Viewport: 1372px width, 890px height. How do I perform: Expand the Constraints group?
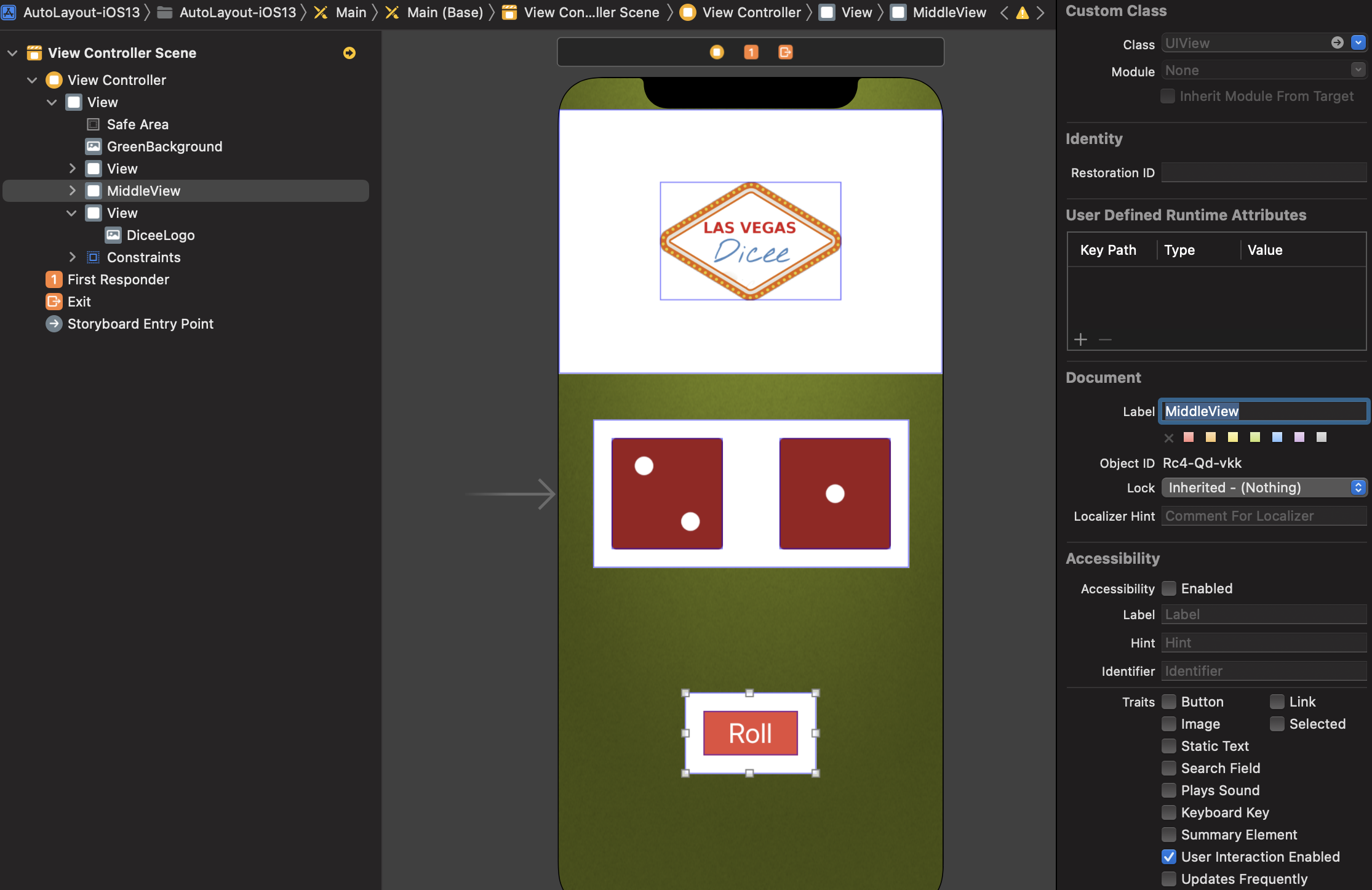(x=73, y=257)
